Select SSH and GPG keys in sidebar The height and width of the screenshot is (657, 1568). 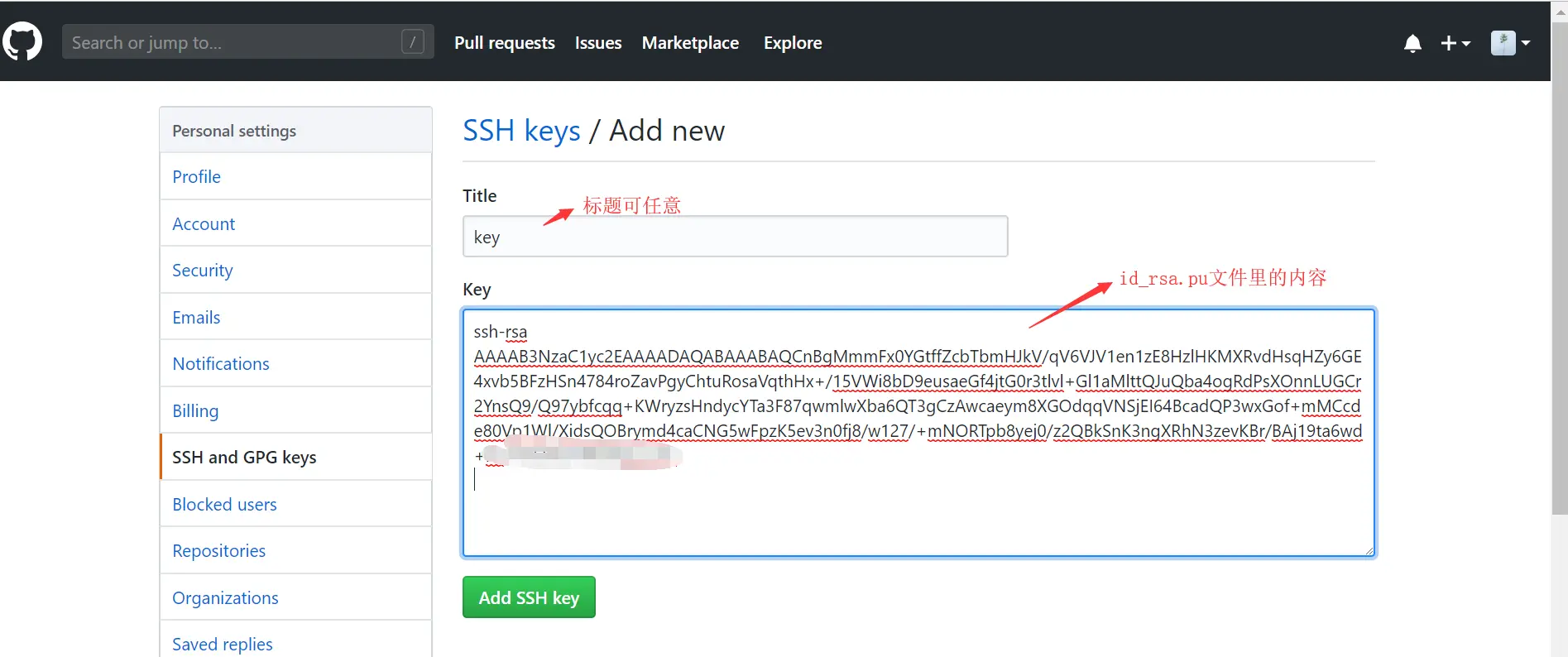pyautogui.click(x=295, y=457)
